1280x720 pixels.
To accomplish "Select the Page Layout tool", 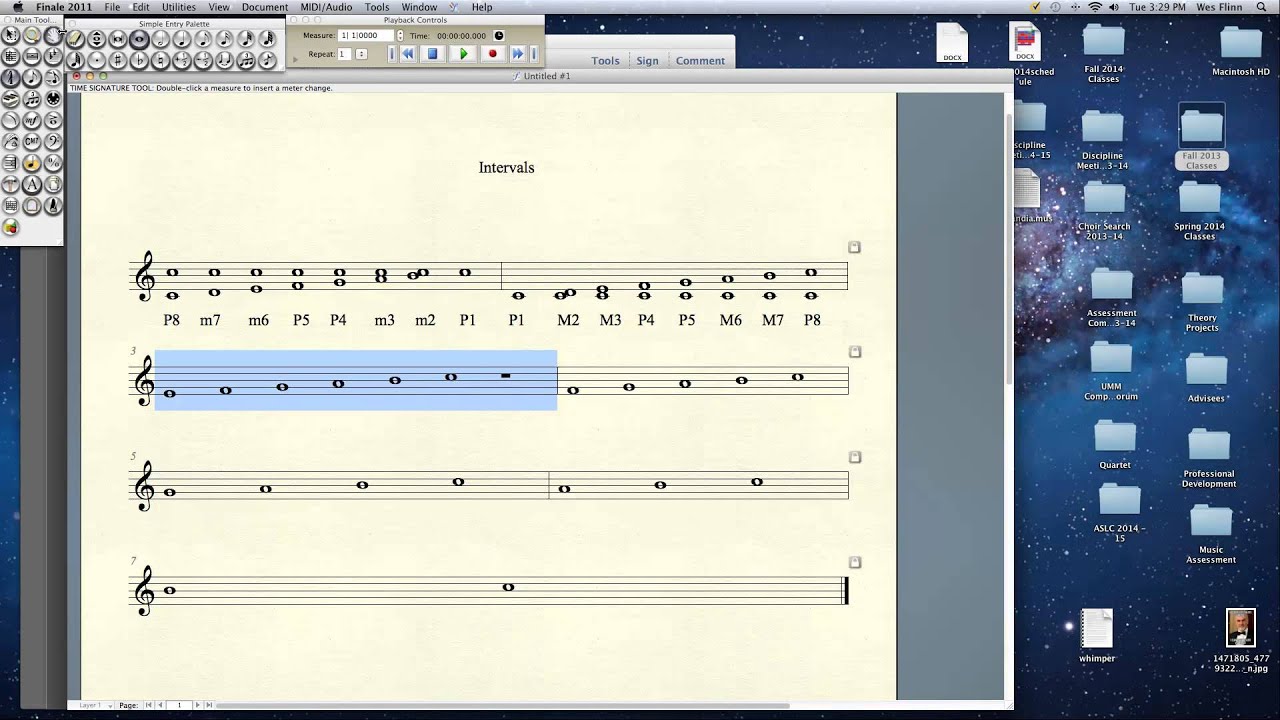I will click(x=53, y=184).
